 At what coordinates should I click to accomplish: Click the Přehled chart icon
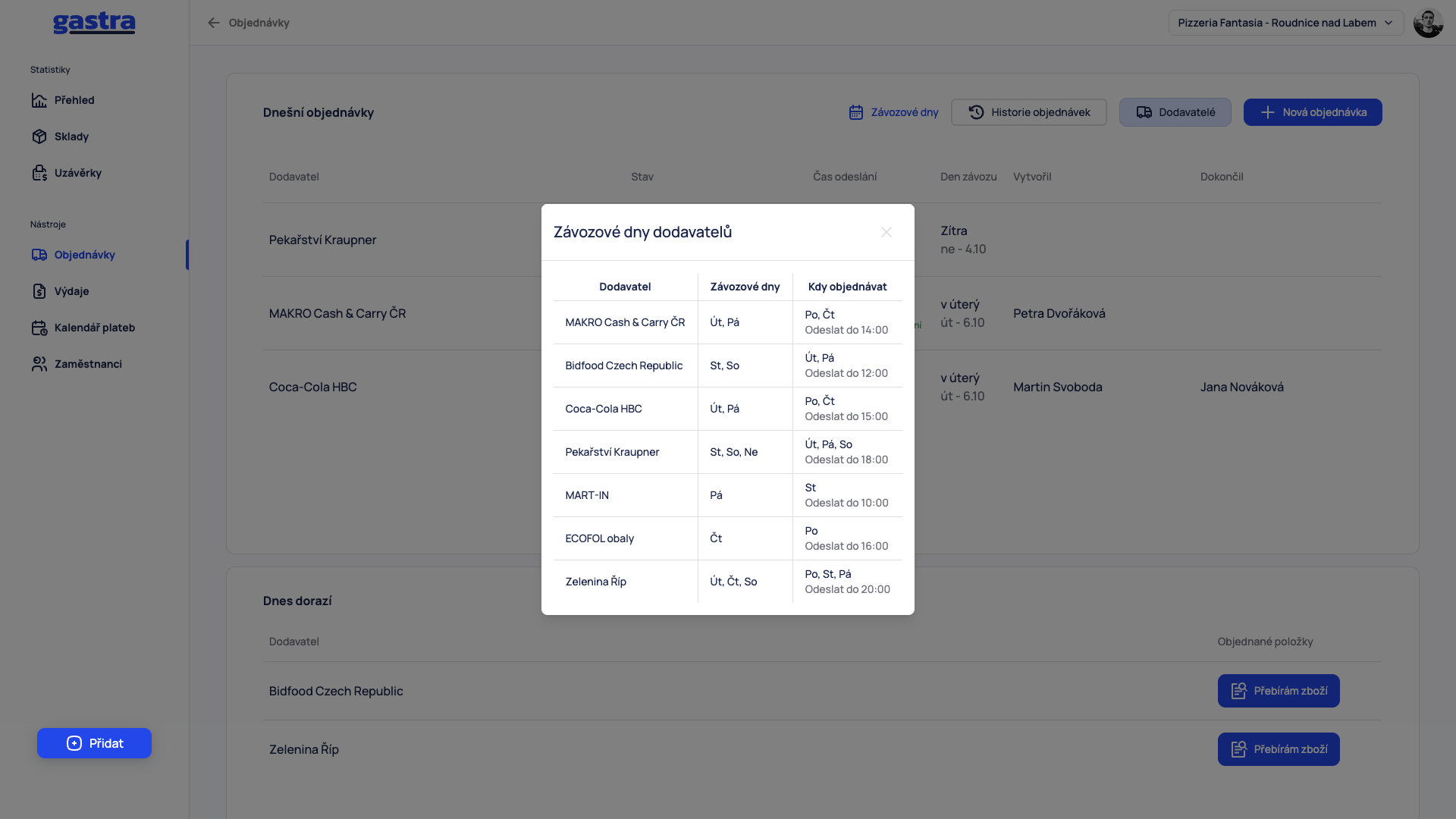(39, 100)
